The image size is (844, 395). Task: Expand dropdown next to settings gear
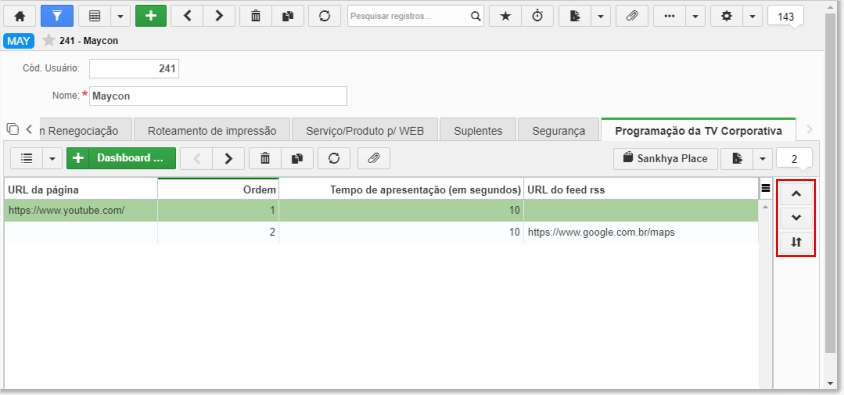pyautogui.click(x=752, y=16)
